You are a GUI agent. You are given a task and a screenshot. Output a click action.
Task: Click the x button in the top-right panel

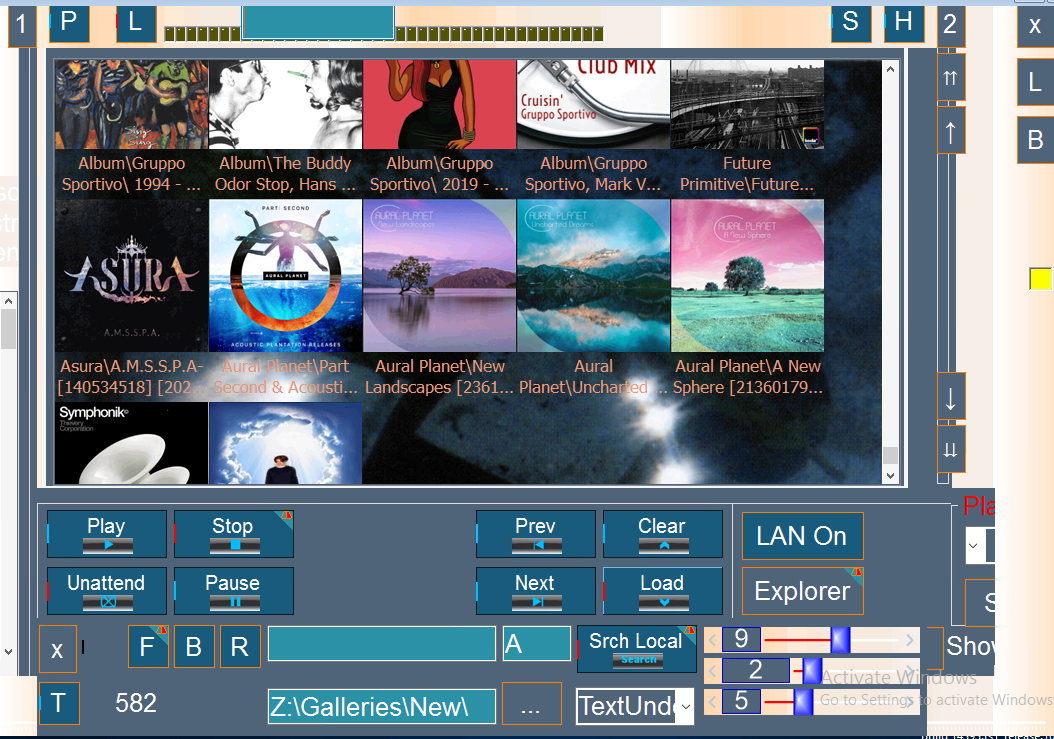pyautogui.click(x=1036, y=26)
